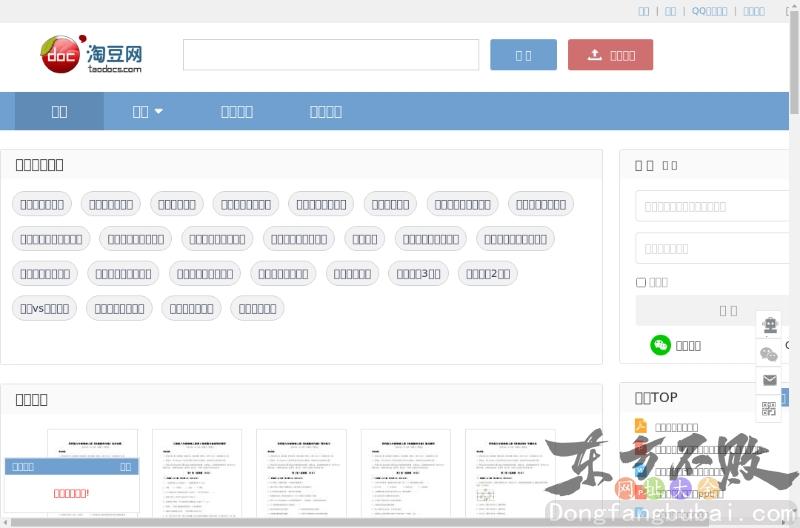Click the gray login submit button
This screenshot has width=800, height=528.
[712, 310]
